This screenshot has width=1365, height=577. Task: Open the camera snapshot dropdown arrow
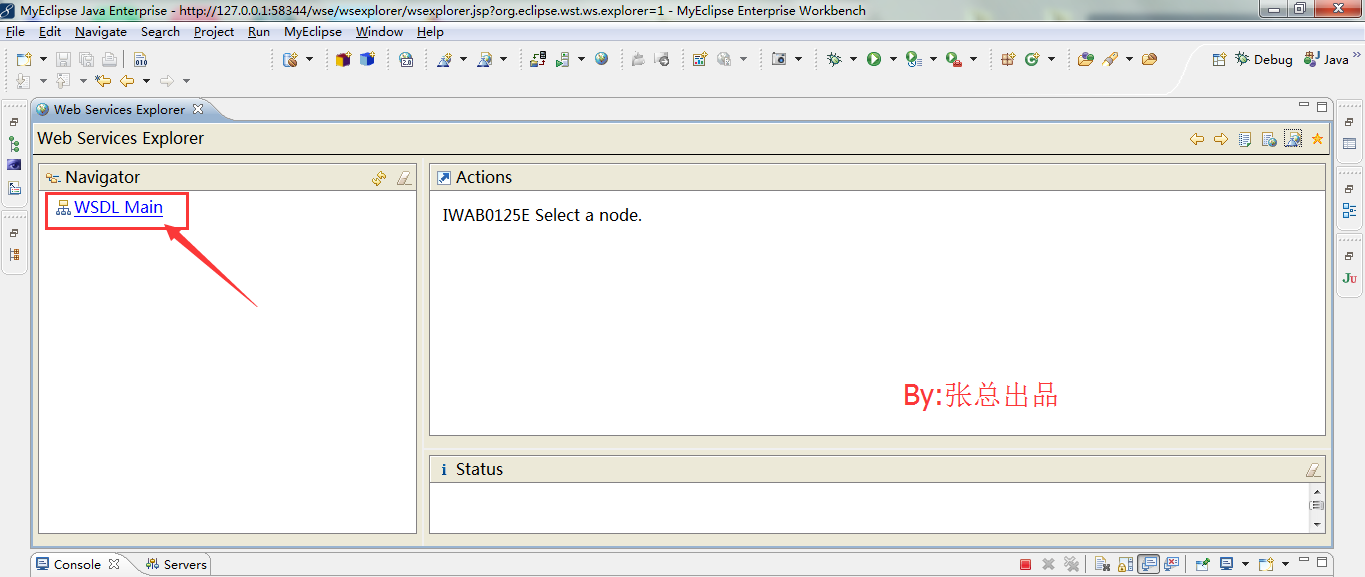coord(798,60)
